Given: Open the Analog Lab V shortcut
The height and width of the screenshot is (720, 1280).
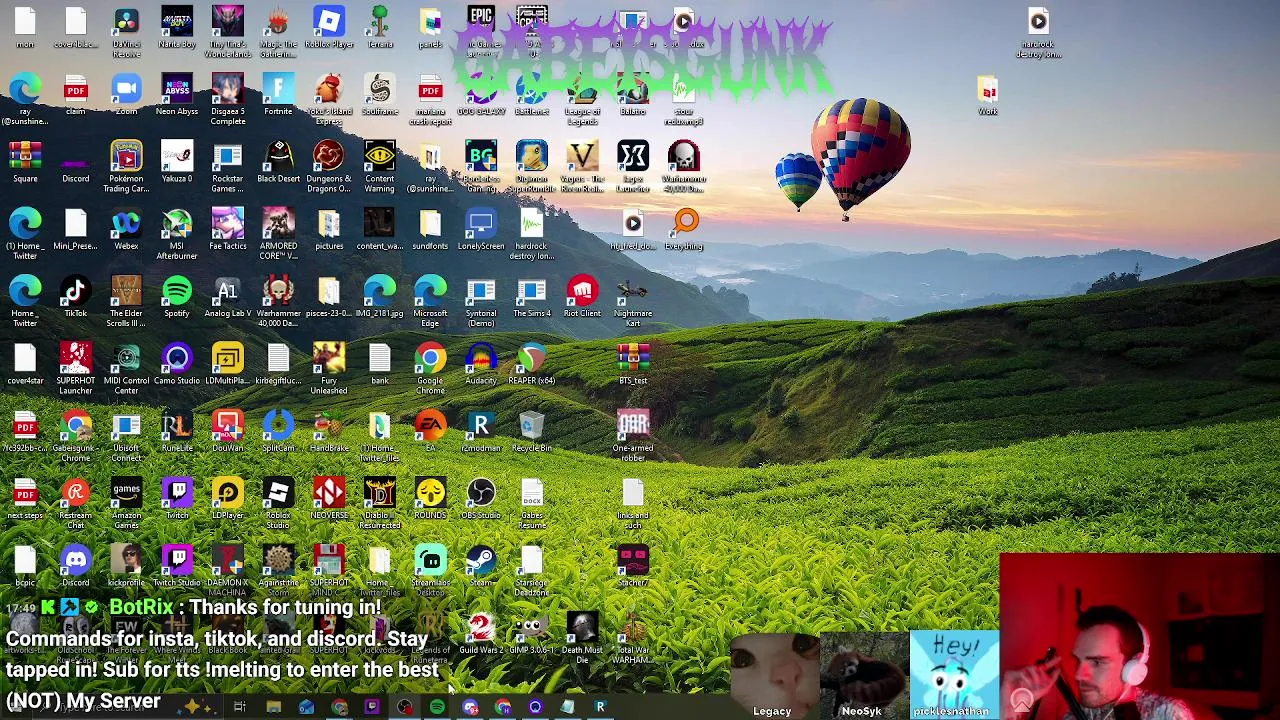Looking at the screenshot, I should [228, 297].
